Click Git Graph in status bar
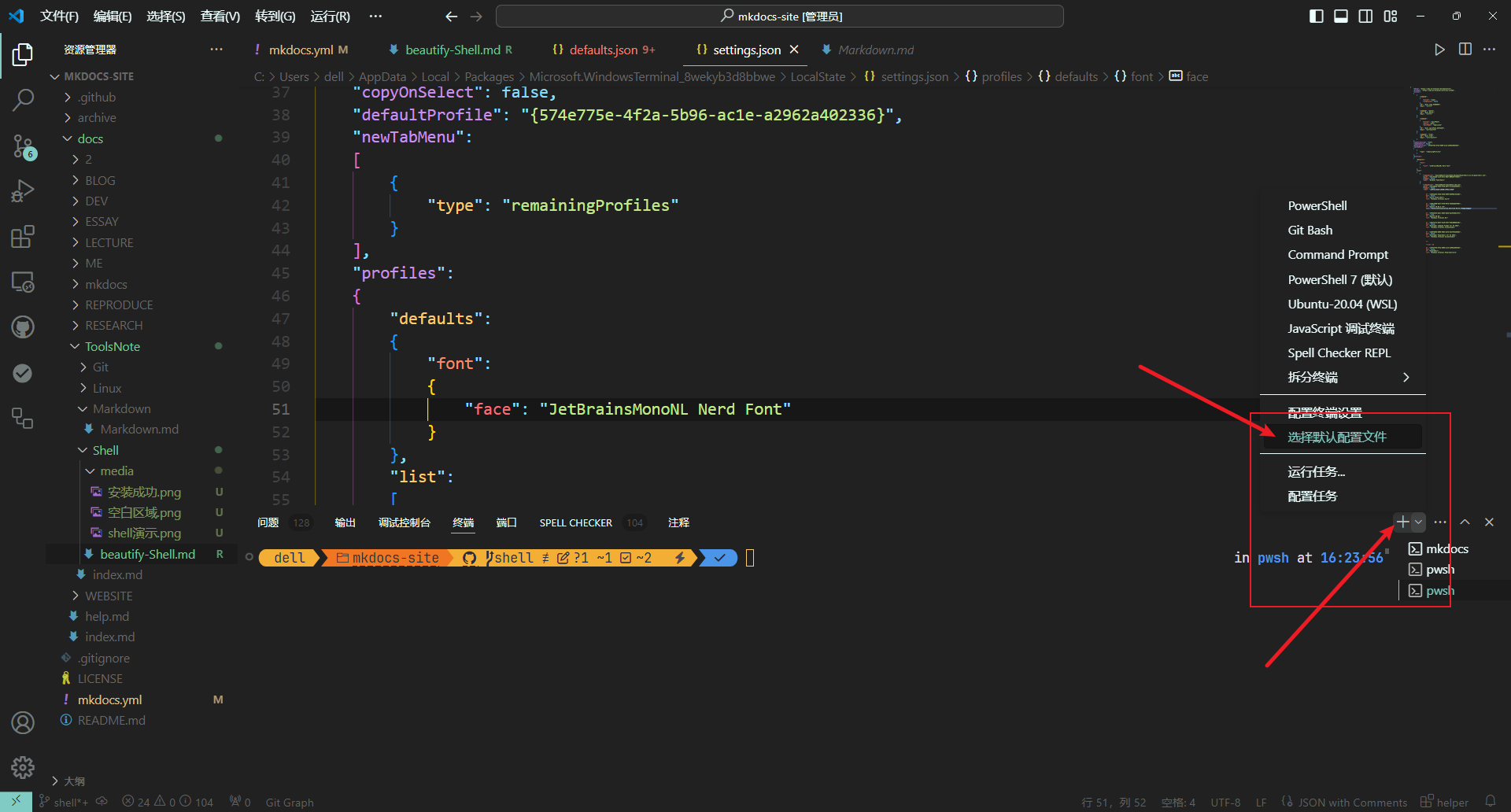 pos(290,802)
